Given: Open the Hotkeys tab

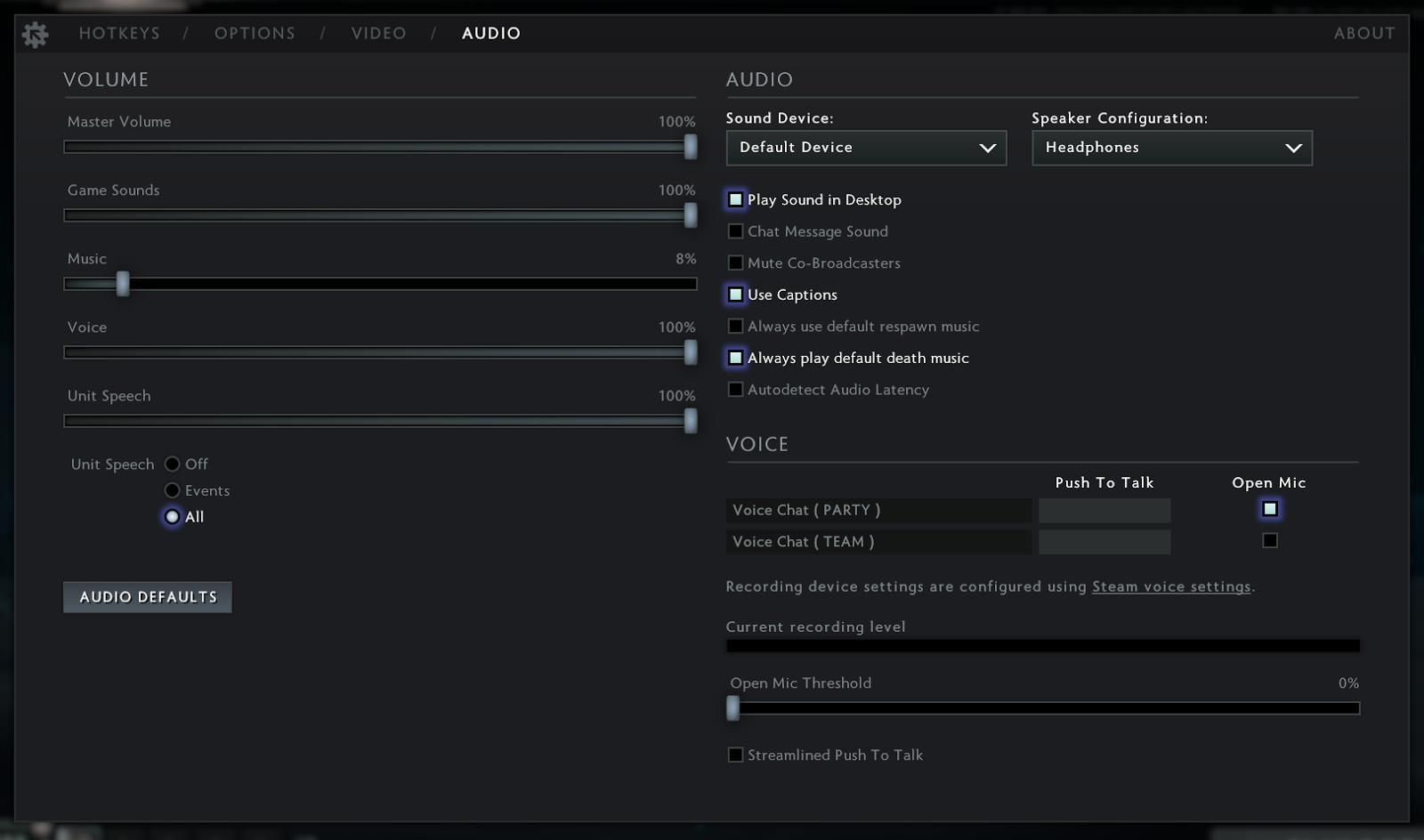Looking at the screenshot, I should [x=119, y=34].
